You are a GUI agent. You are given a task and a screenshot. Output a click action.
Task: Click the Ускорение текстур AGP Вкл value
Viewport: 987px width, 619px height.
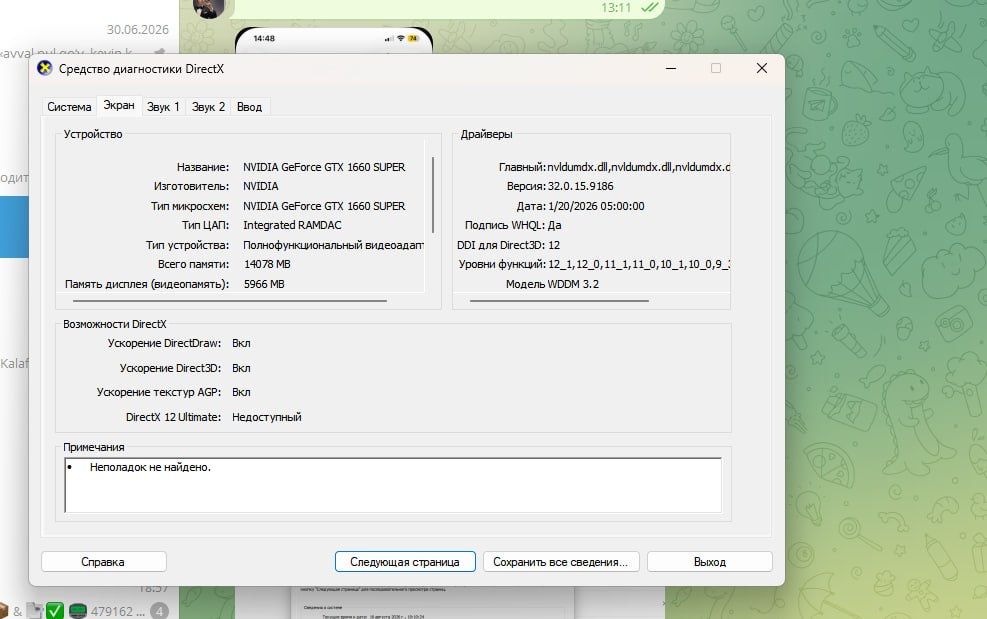point(241,392)
